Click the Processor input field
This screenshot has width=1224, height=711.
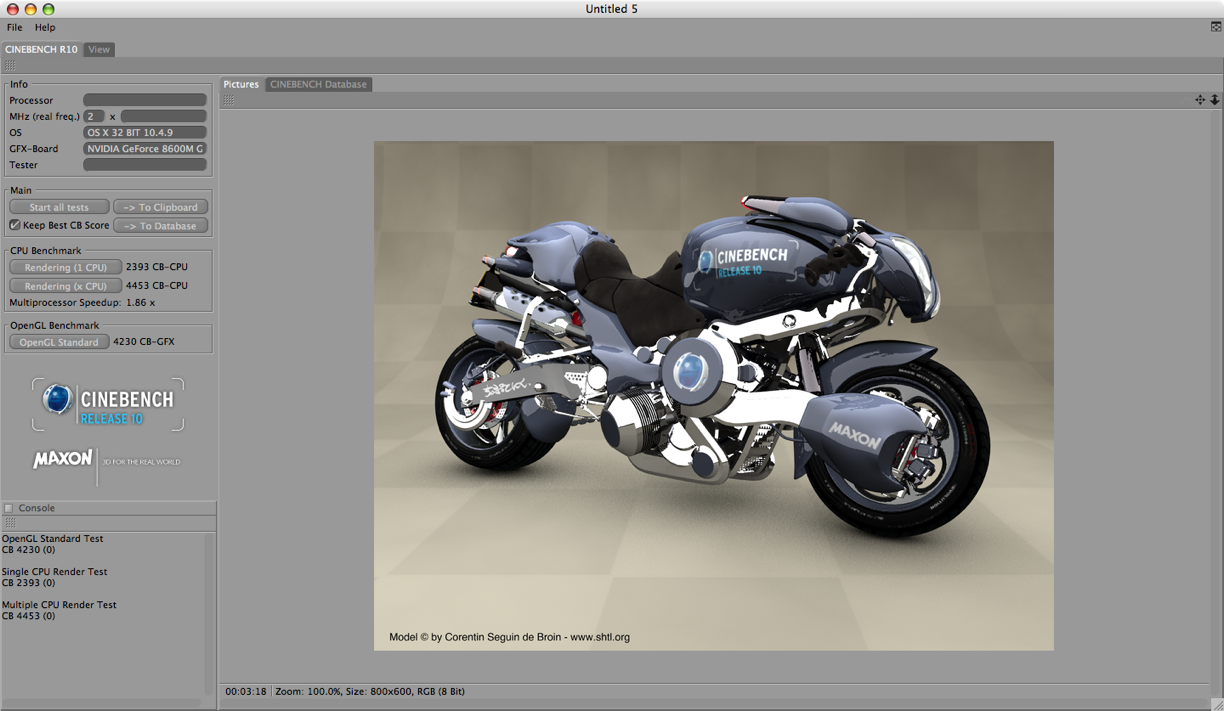pos(145,100)
